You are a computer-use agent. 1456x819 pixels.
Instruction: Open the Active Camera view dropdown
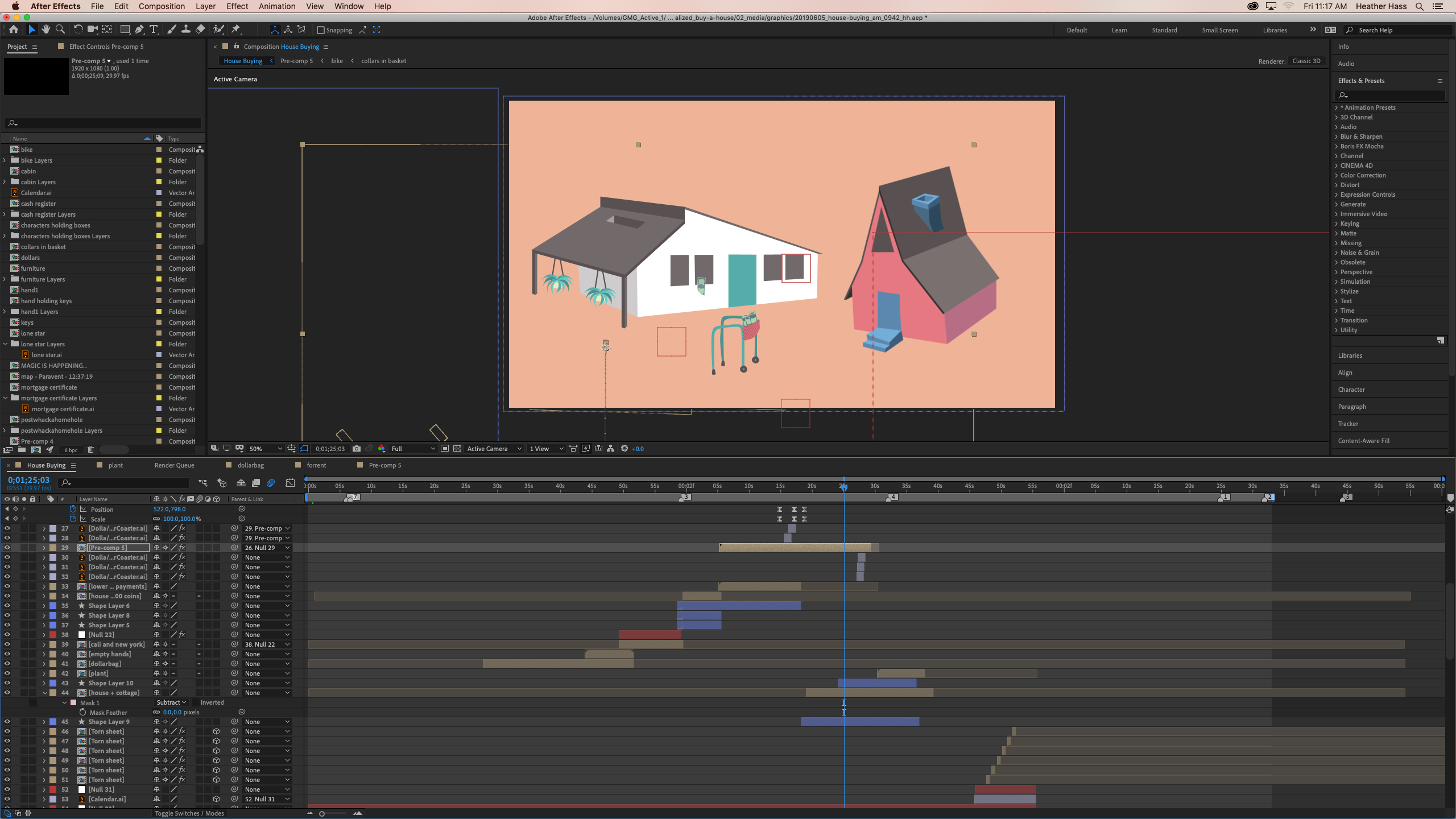point(494,449)
